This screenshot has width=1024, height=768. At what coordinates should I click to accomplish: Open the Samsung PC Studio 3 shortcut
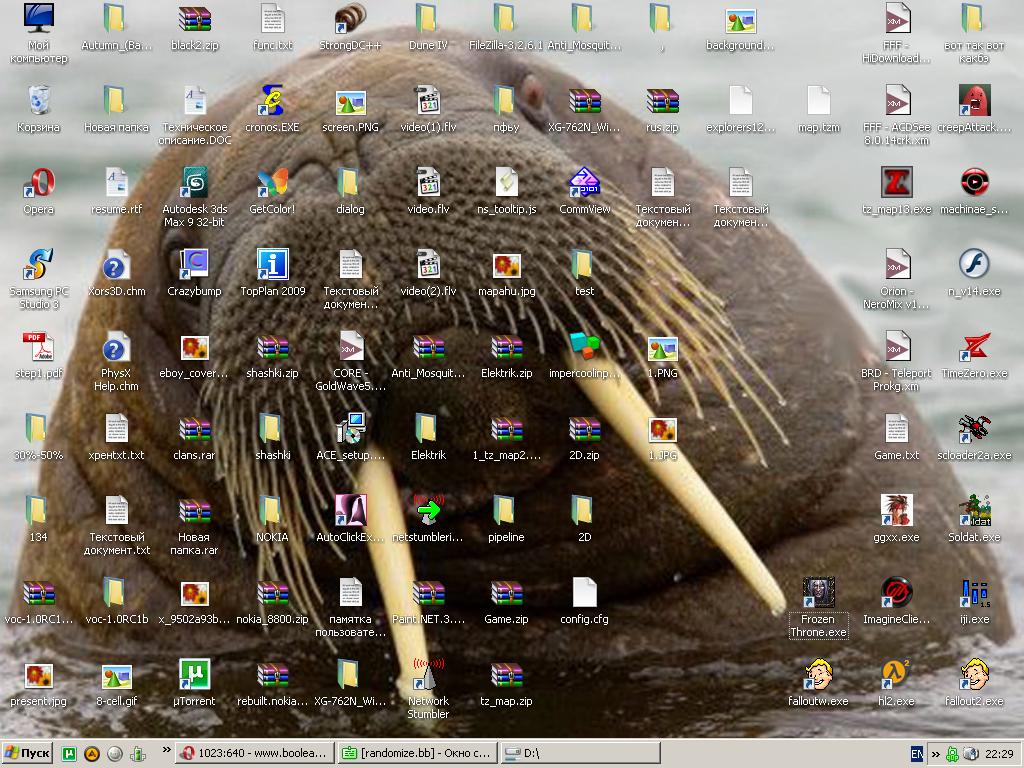(x=38, y=266)
